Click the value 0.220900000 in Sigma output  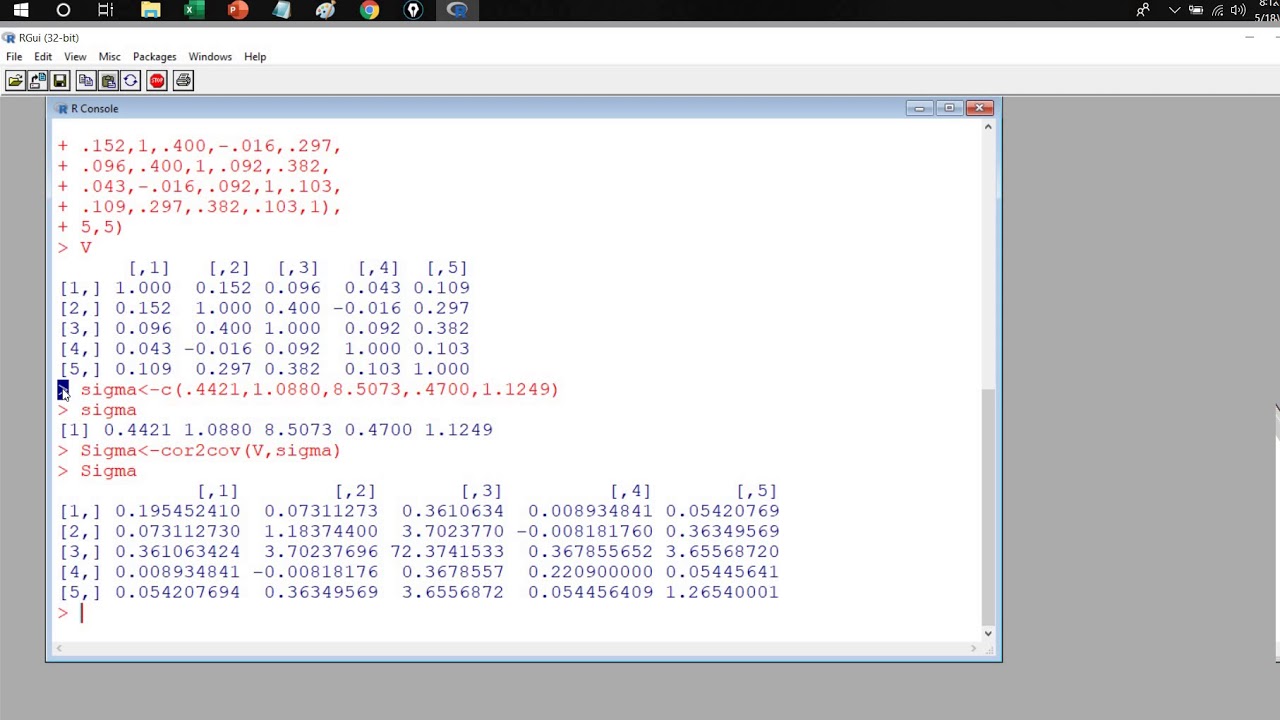[591, 572]
